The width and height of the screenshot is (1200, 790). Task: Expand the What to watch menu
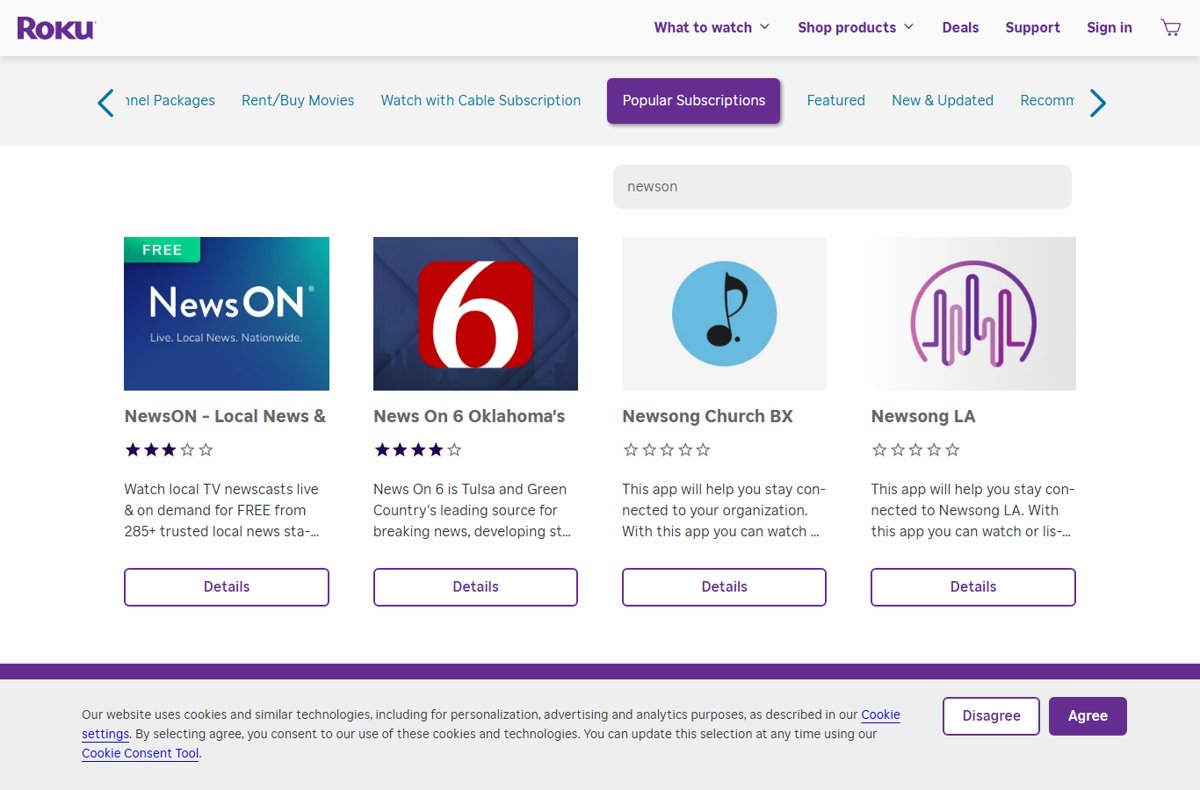click(x=712, y=28)
